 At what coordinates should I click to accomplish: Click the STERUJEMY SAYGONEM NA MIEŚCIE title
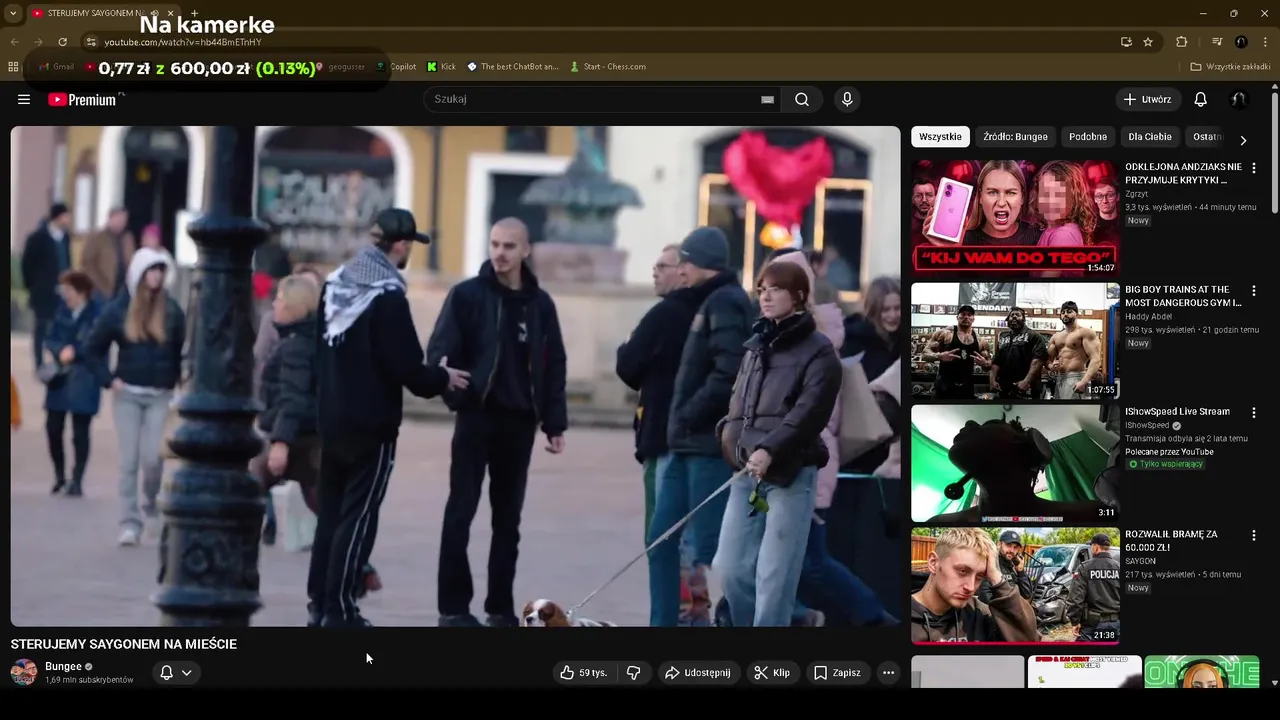click(x=124, y=644)
